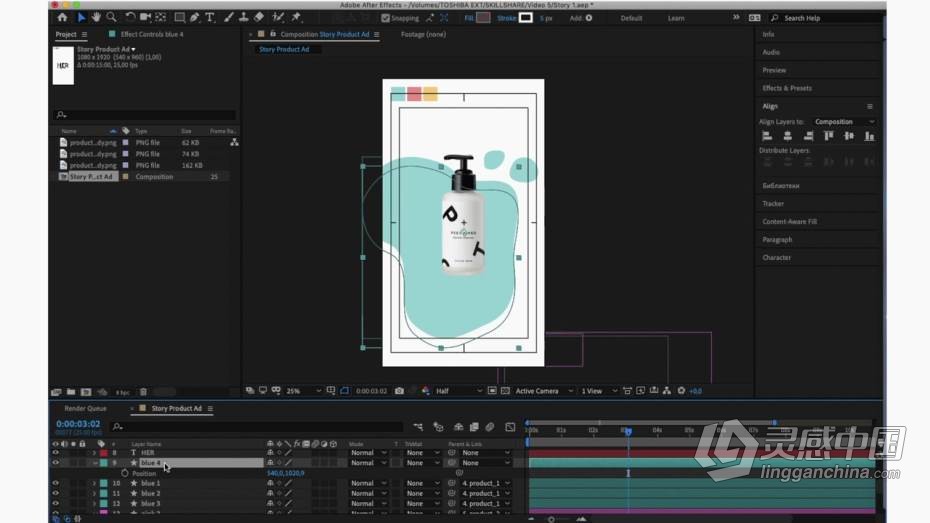This screenshot has height=523, width=930.
Task: Click the Home icon in toolbar
Action: (x=62, y=18)
